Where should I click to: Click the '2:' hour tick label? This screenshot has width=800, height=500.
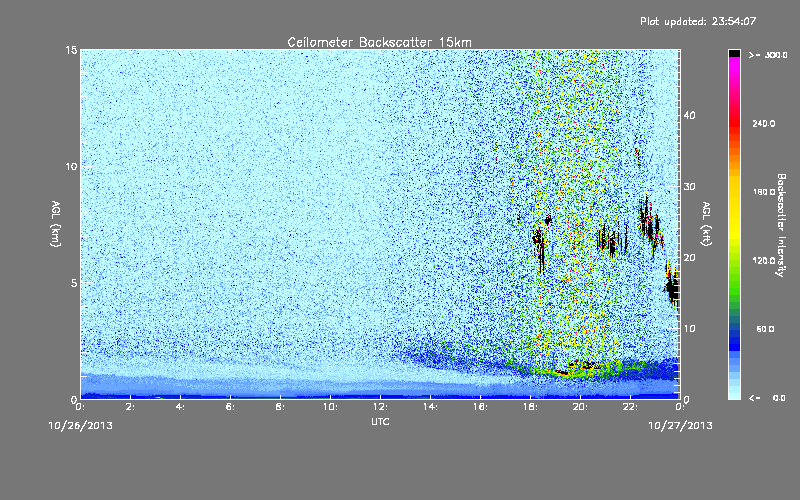tap(131, 407)
